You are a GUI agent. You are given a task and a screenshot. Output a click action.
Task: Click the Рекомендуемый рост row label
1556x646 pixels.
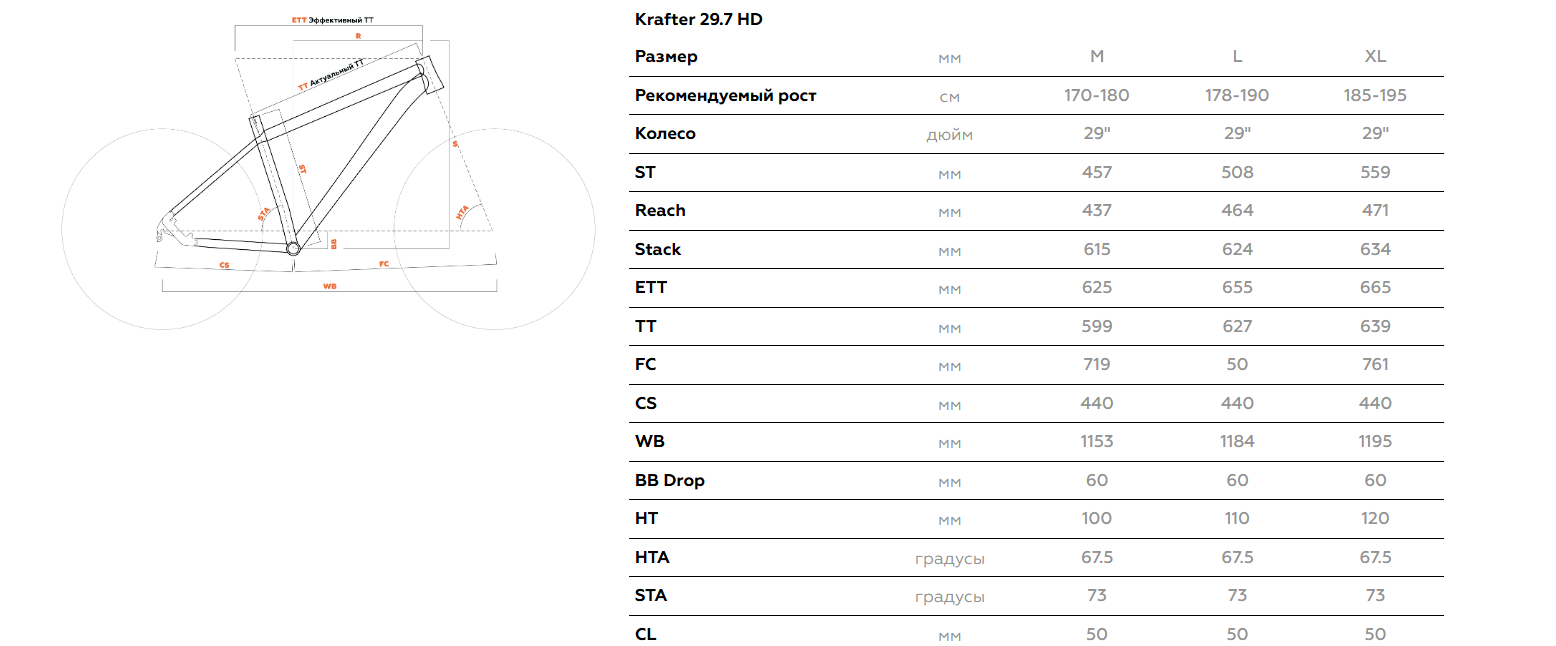click(x=726, y=96)
